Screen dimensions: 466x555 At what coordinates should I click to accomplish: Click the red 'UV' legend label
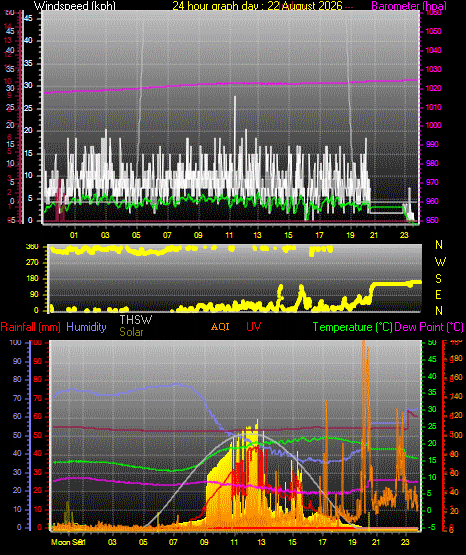point(253,326)
